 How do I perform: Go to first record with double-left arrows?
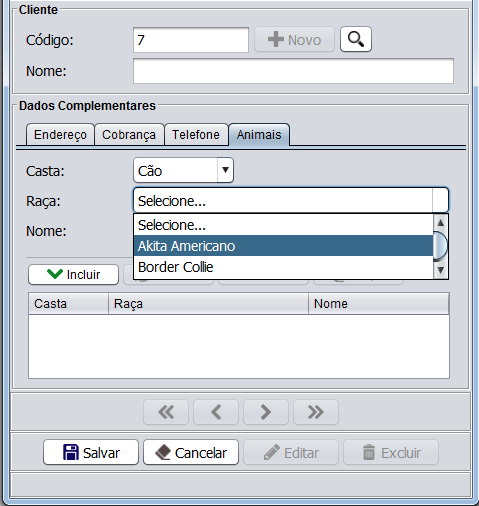166,412
